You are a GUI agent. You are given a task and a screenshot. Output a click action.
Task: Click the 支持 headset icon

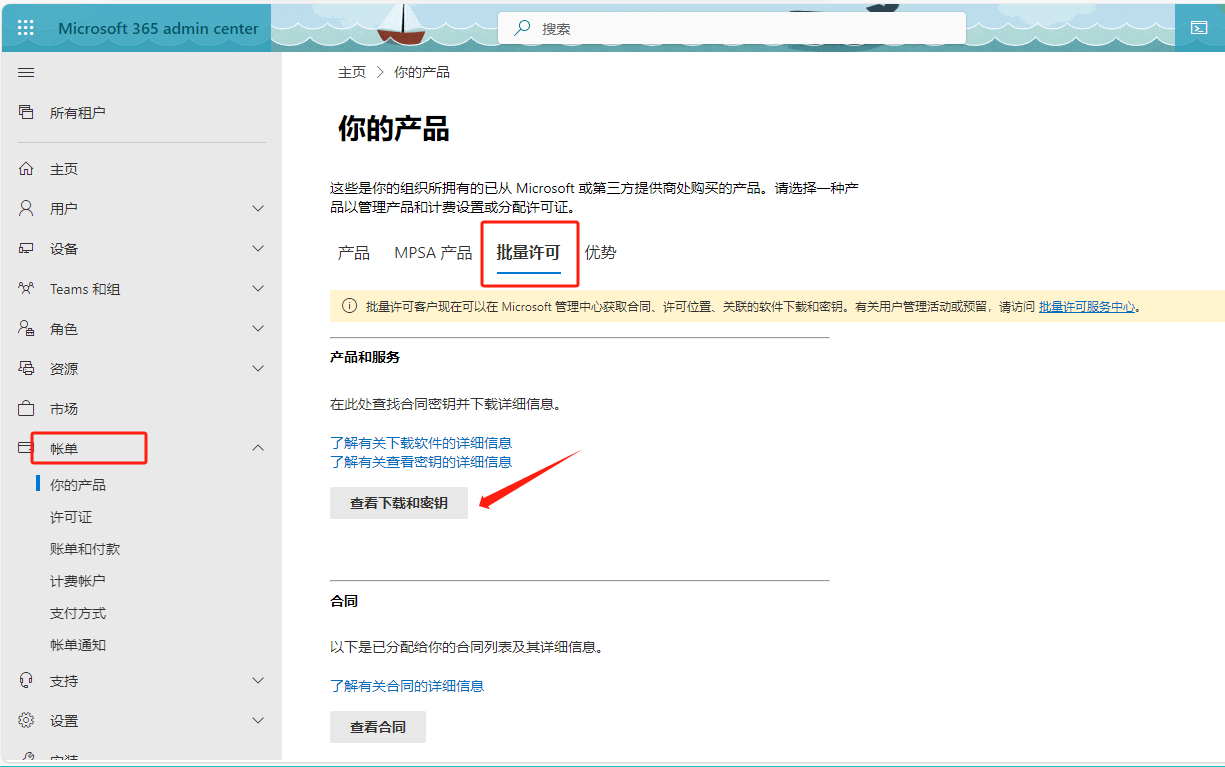coord(26,681)
